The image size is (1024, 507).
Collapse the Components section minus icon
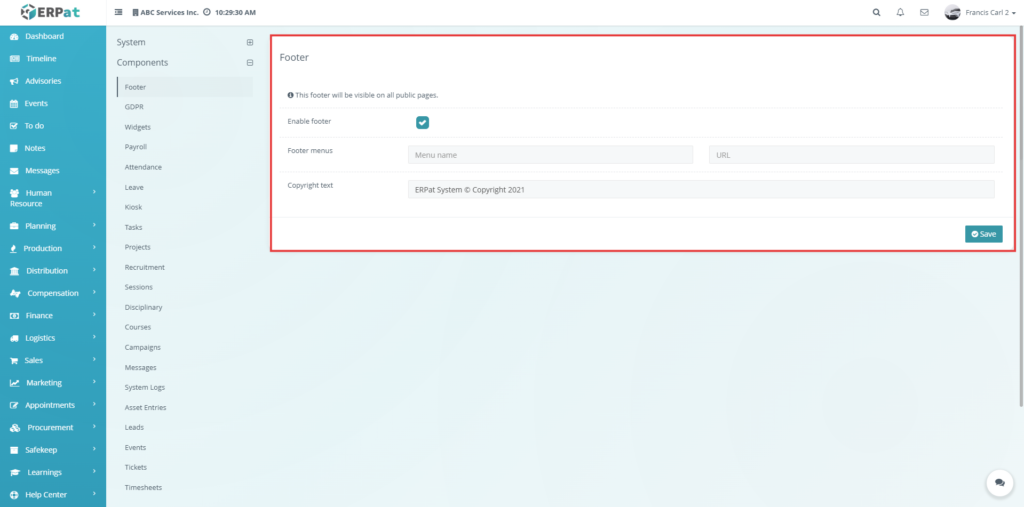click(x=249, y=63)
